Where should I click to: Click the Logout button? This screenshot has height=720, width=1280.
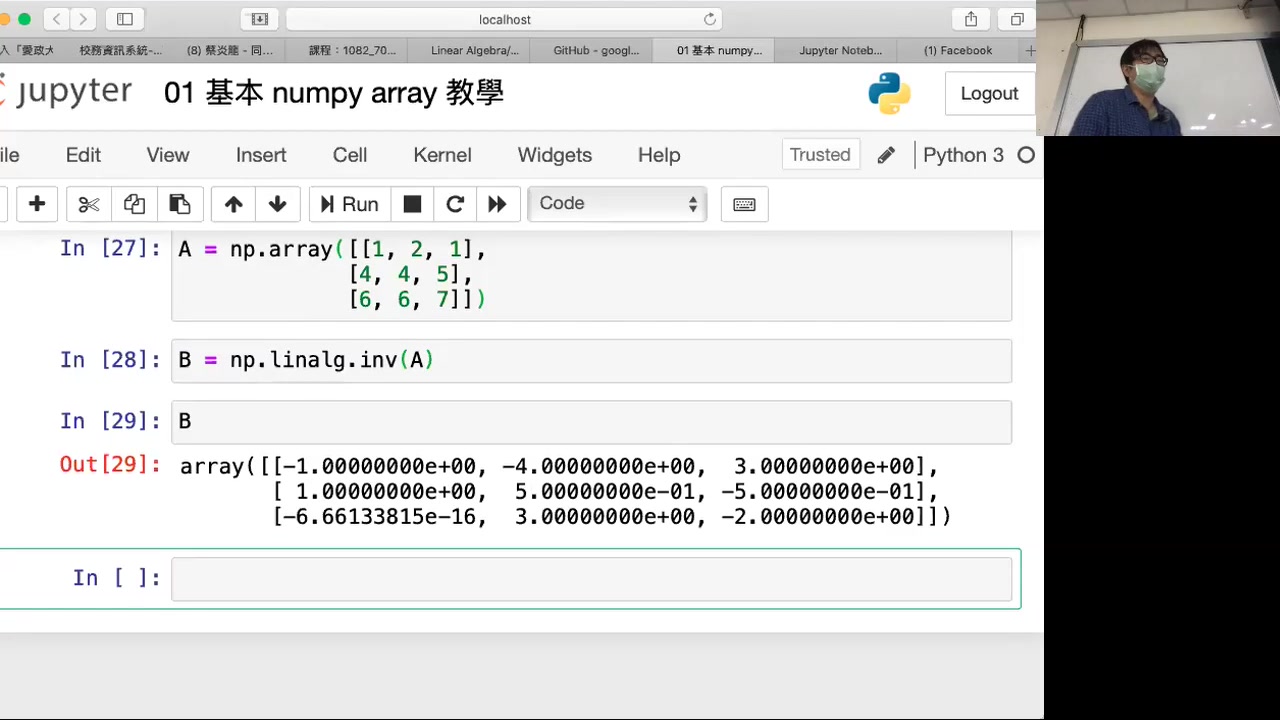pyautogui.click(x=989, y=92)
